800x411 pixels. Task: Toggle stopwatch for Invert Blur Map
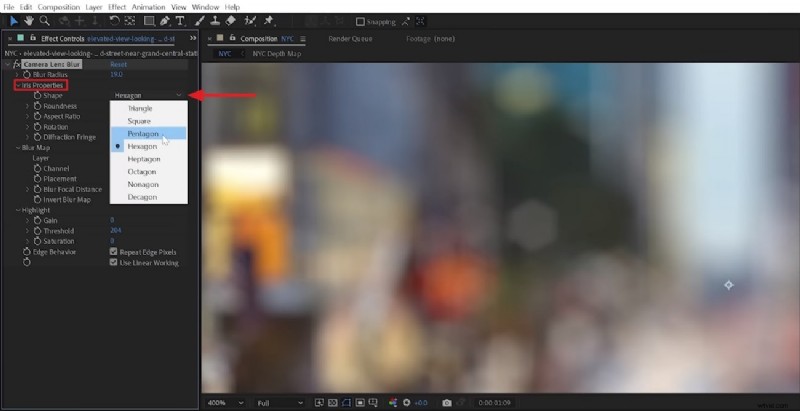[x=37, y=199]
